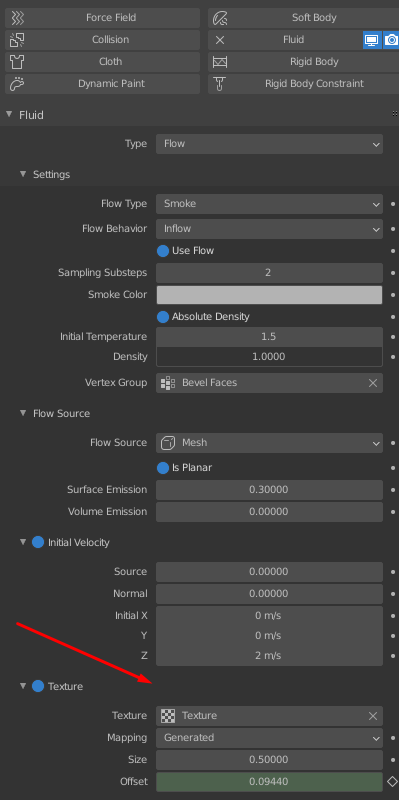Click the velocity Normal field
399x800 pixels.
coord(269,594)
